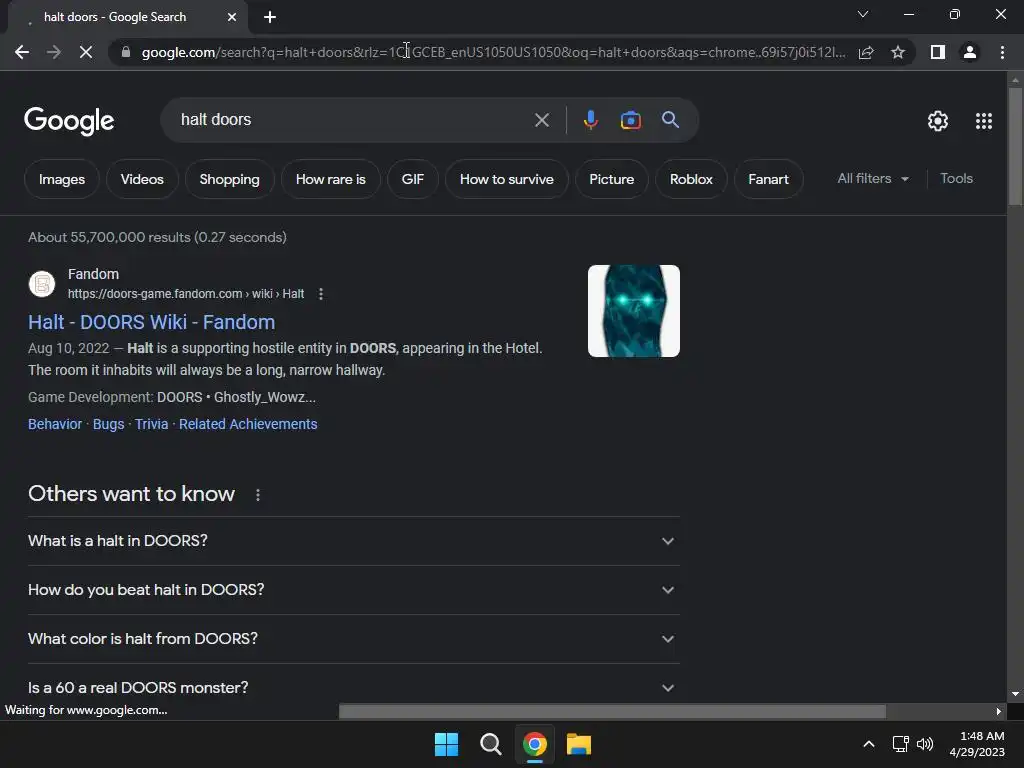The height and width of the screenshot is (768, 1024).
Task: Switch to the Videos filter
Action: tap(142, 179)
